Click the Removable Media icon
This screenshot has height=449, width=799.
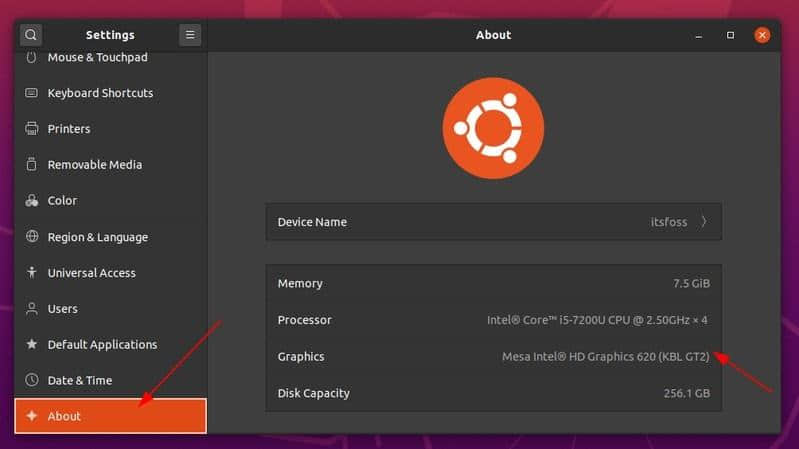[x=31, y=165]
